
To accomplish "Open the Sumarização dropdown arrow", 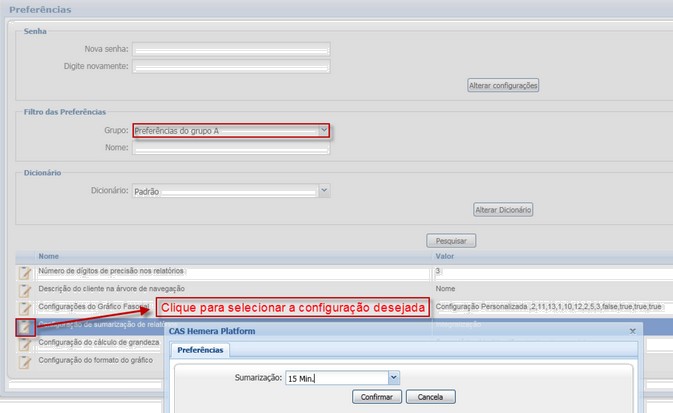I will pos(393,377).
